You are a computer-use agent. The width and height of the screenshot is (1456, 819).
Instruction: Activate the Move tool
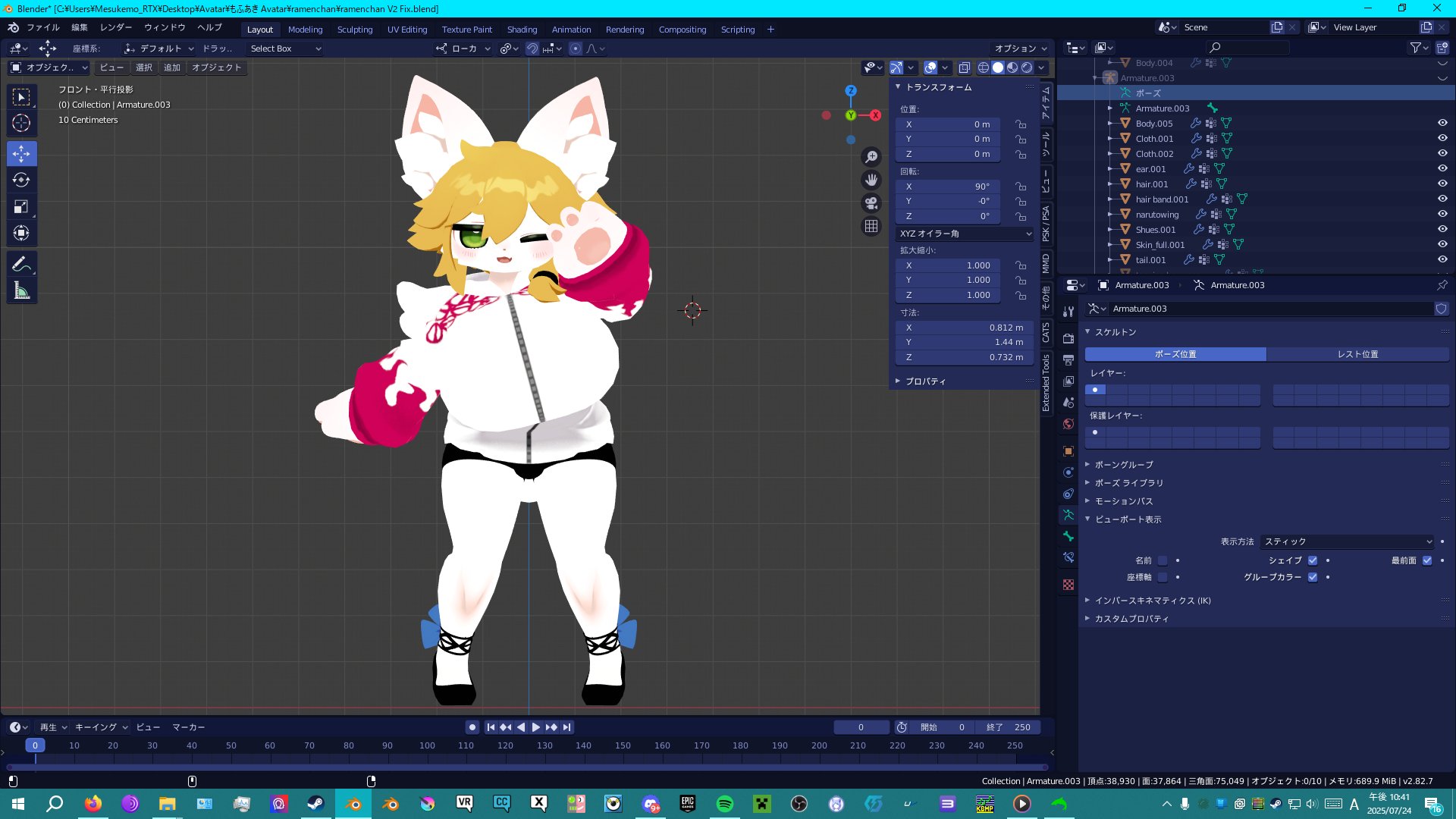click(x=21, y=154)
